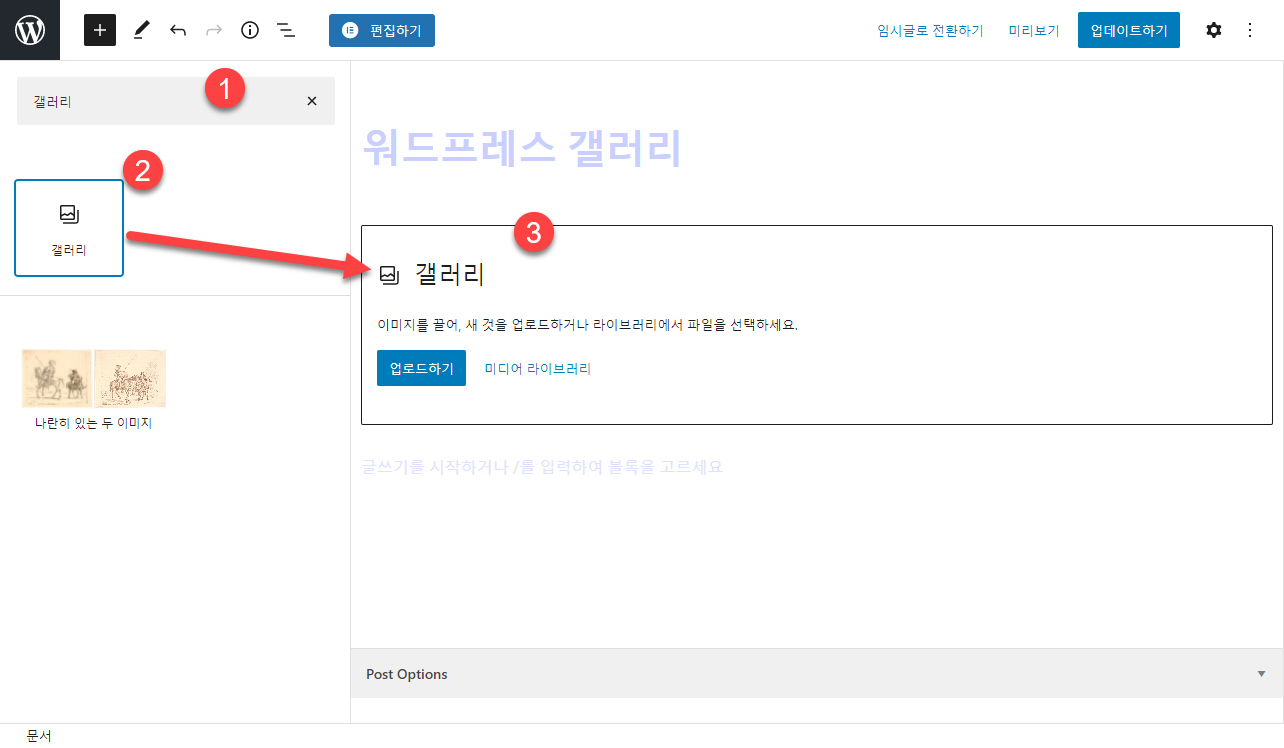Click the empty paragraph placeholder 글쓰기를 시작하거나
This screenshot has height=748, width=1284.
point(542,467)
